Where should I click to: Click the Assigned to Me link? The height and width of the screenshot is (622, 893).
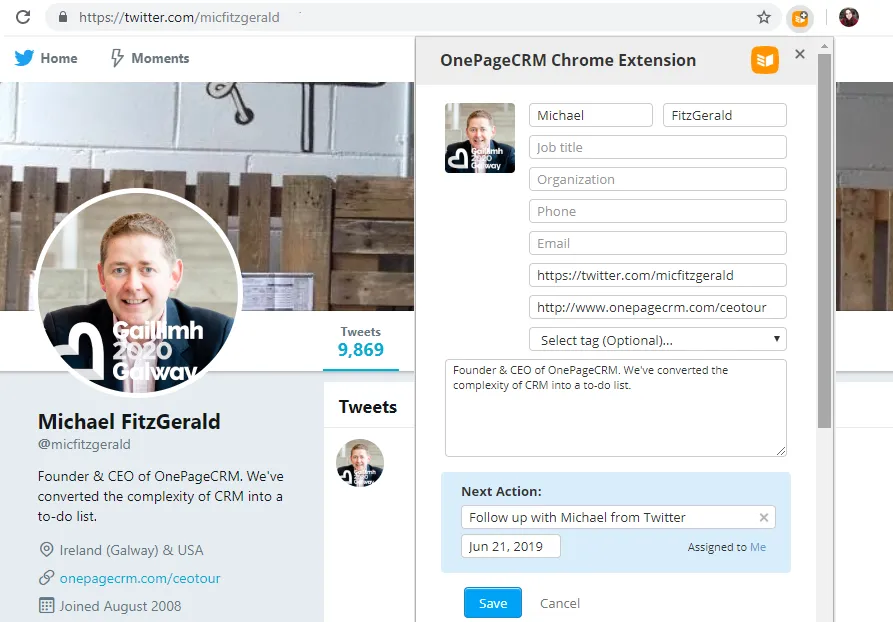tap(757, 547)
